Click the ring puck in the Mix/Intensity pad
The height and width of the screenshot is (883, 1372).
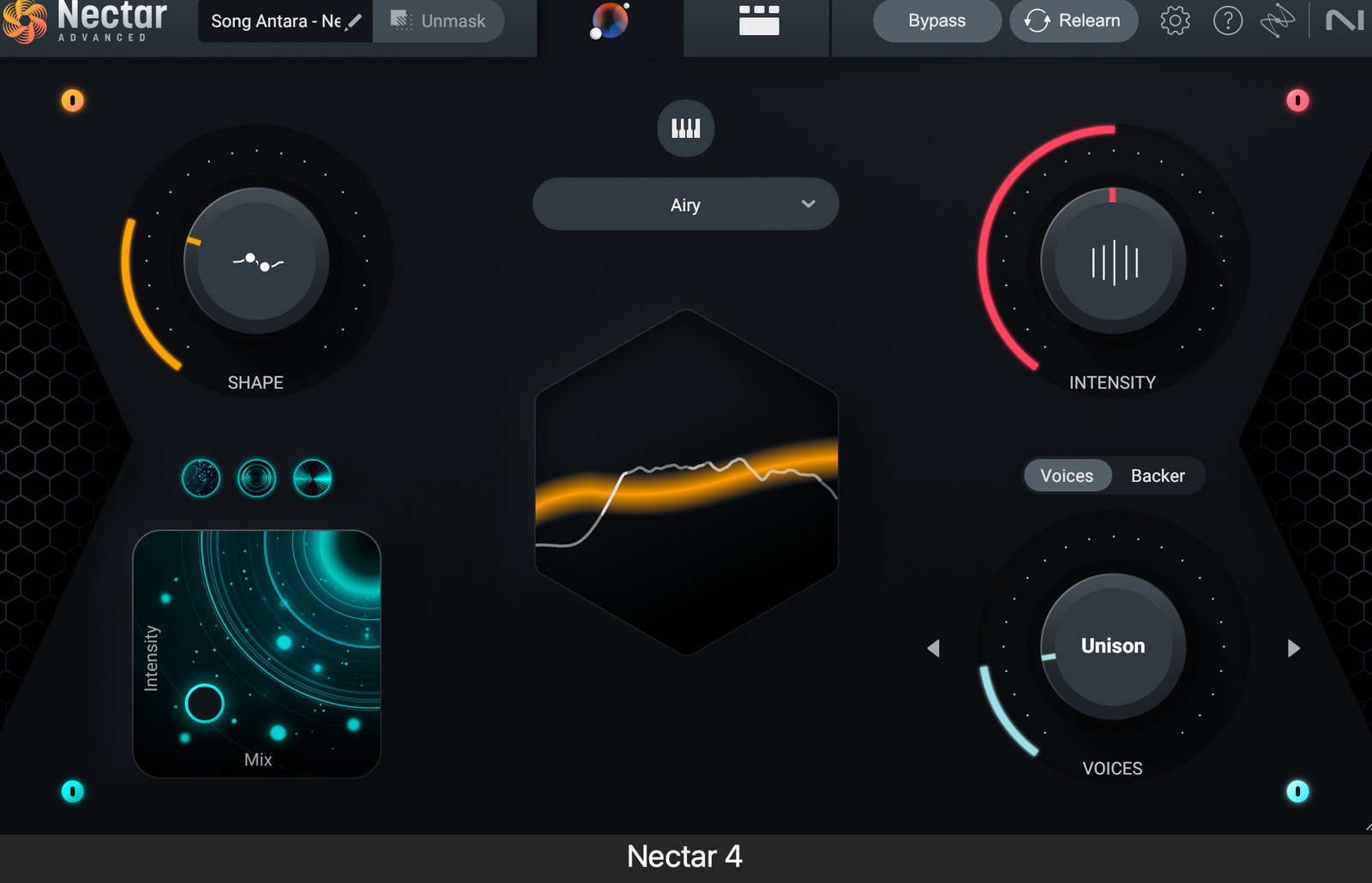[x=205, y=703]
